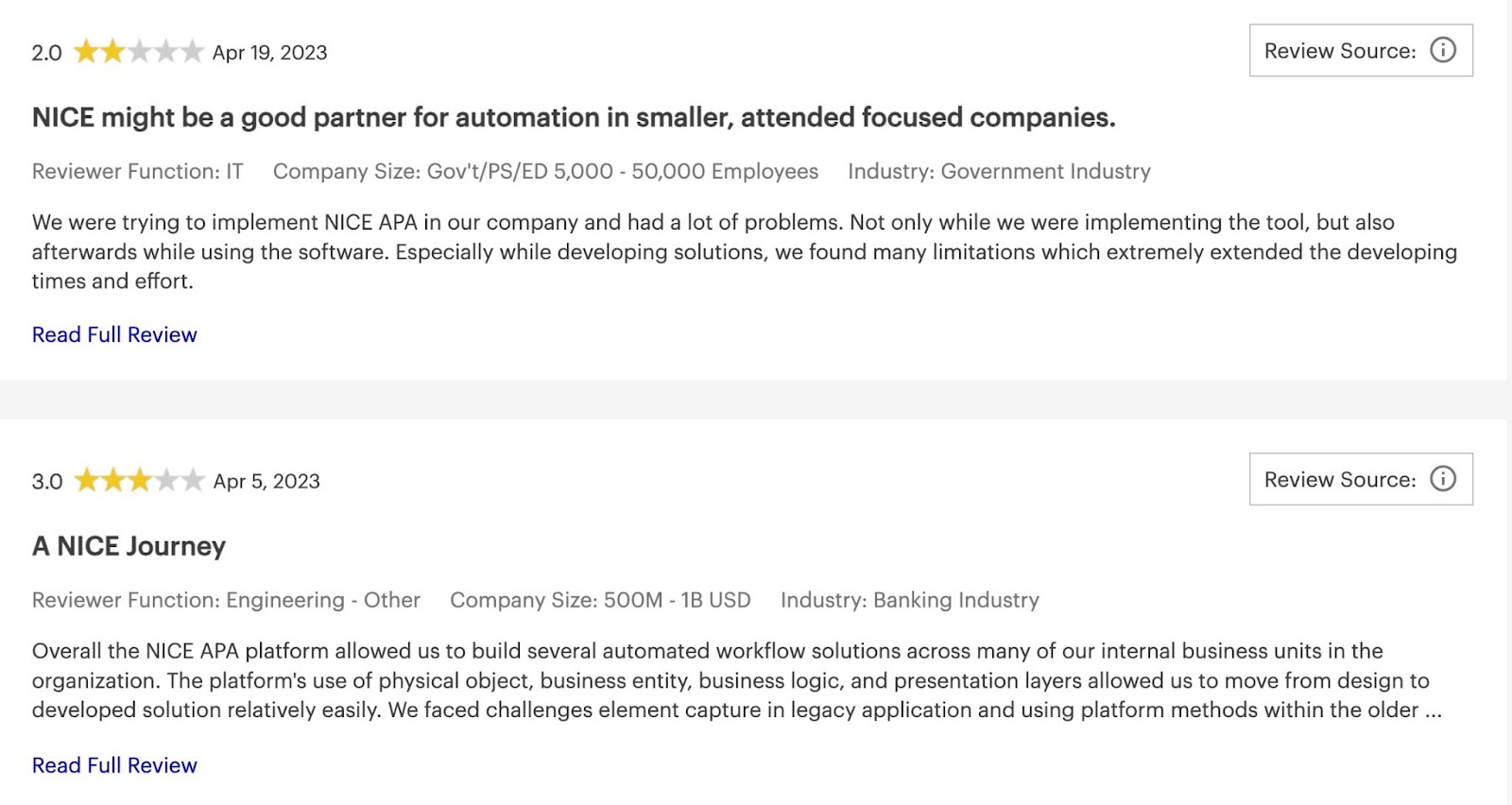Image resolution: width=1512 pixels, height=805 pixels.
Task: Click 'Industry: Banking Industry' label
Action: click(x=909, y=600)
